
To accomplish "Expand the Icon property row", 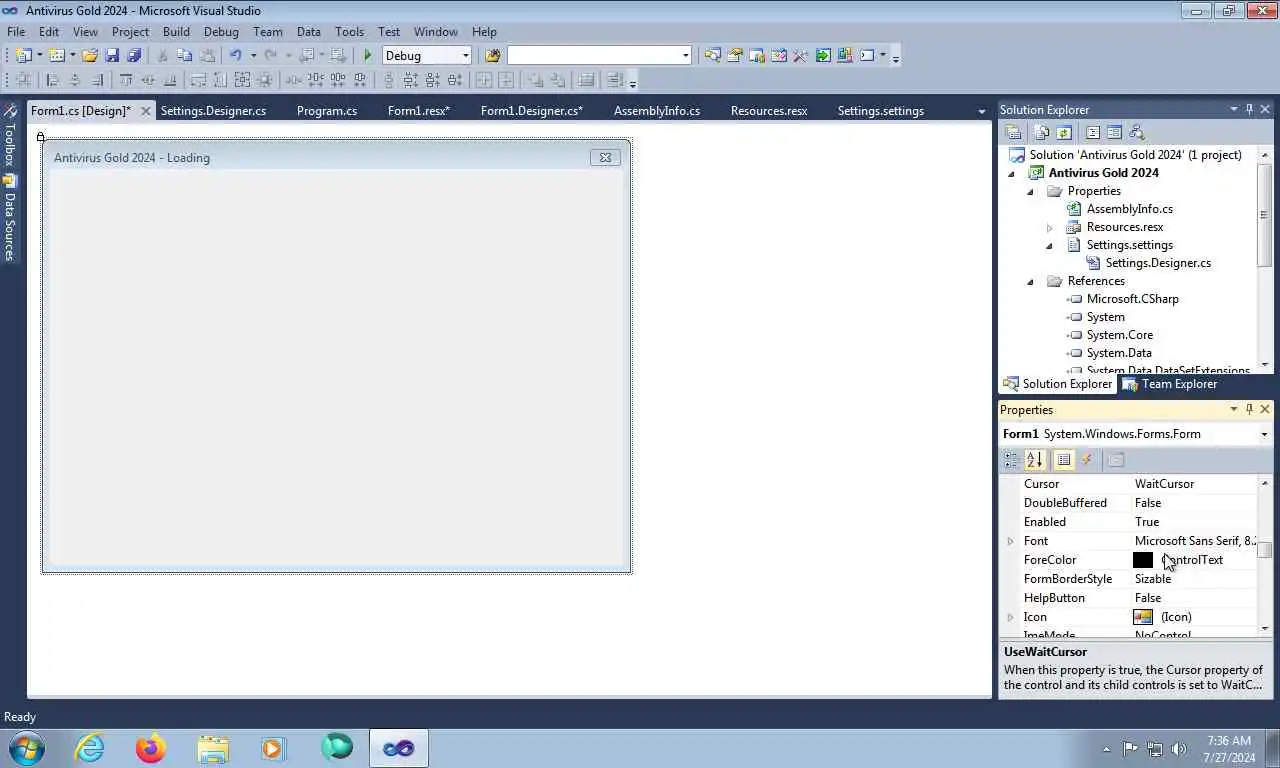I will point(1010,617).
